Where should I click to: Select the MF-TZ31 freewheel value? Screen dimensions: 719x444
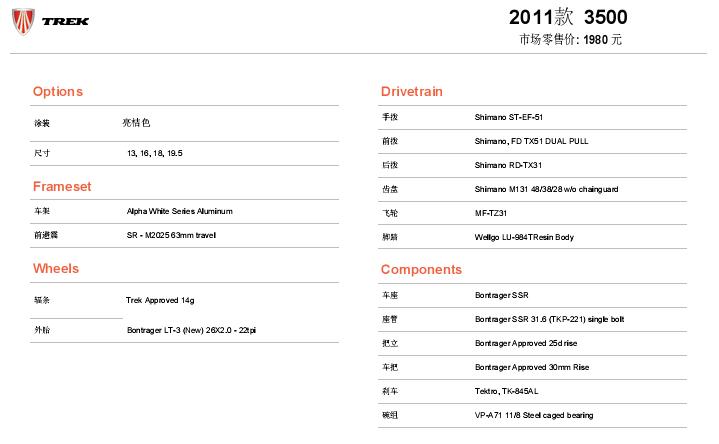491,213
